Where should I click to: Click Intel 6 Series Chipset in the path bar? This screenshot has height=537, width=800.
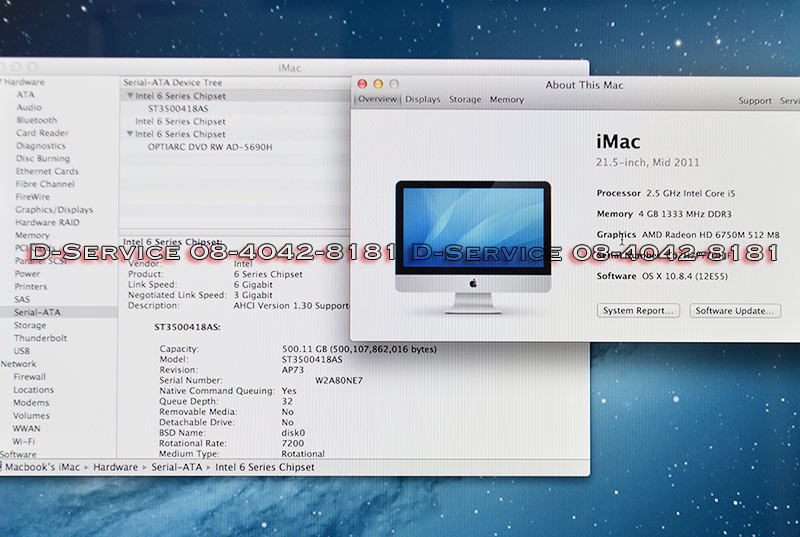(265, 467)
